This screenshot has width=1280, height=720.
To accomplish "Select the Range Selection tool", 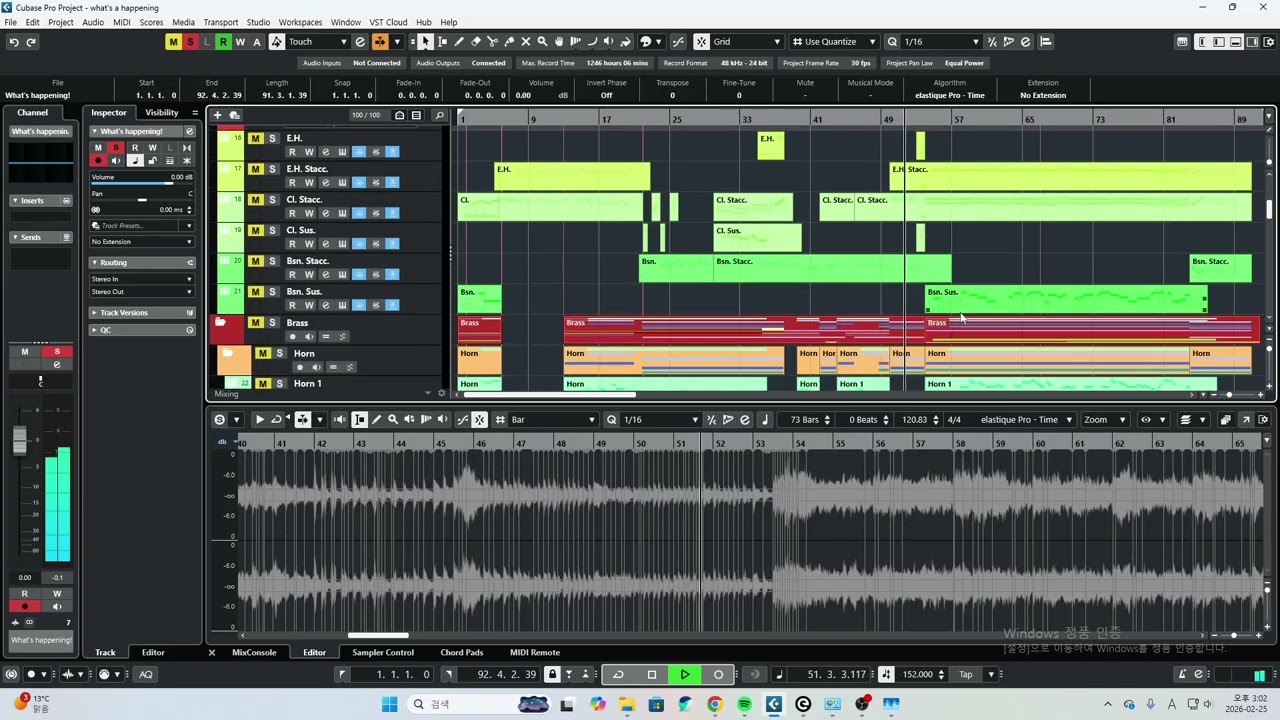I will (442, 42).
